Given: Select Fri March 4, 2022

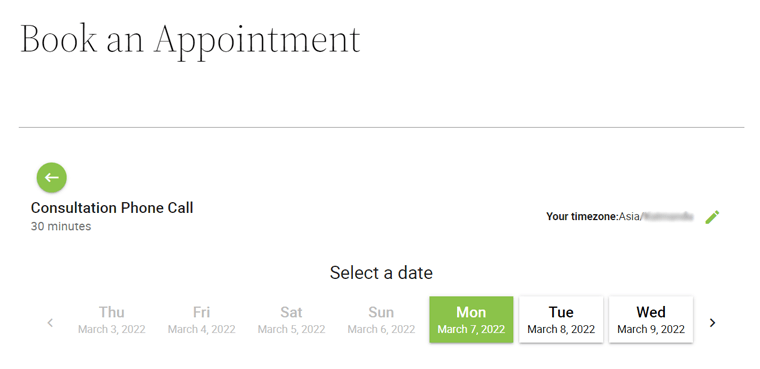Looking at the screenshot, I should pos(202,320).
